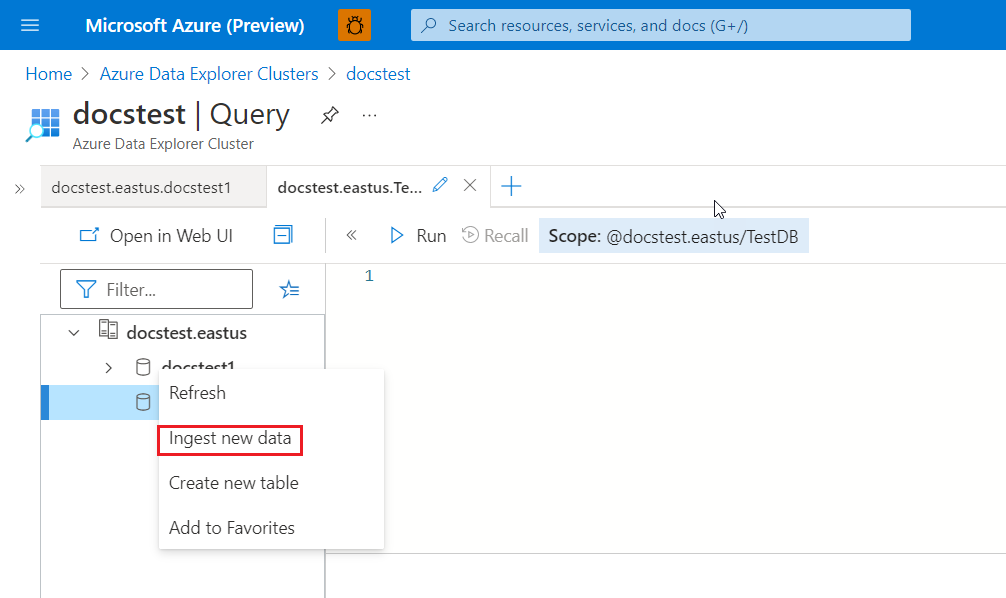Viewport: 1006px width, 598px height.
Task: Collapse the pane with double left chevron
Action: point(351,236)
